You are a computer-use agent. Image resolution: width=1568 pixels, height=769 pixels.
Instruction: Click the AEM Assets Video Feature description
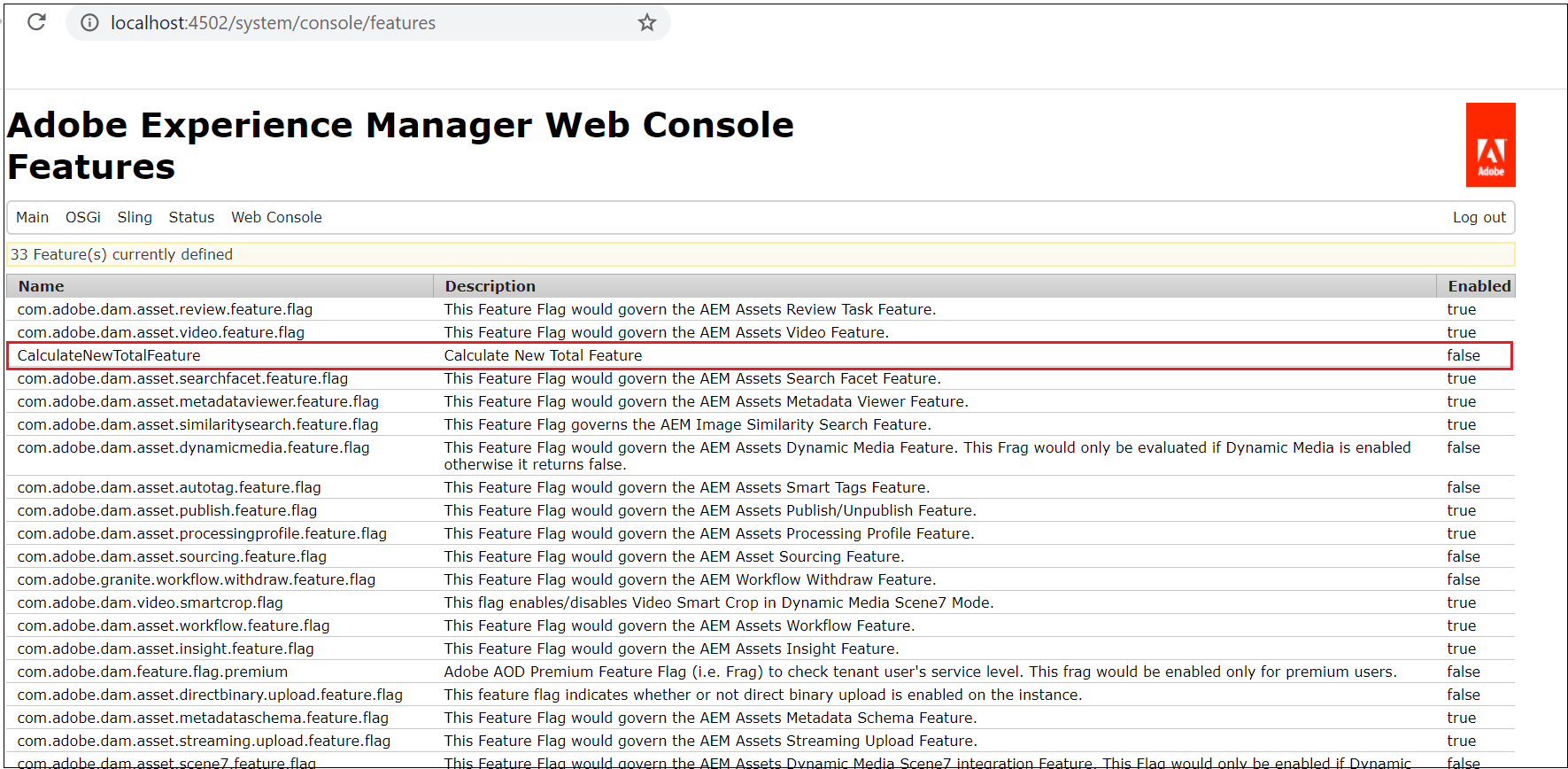(667, 332)
